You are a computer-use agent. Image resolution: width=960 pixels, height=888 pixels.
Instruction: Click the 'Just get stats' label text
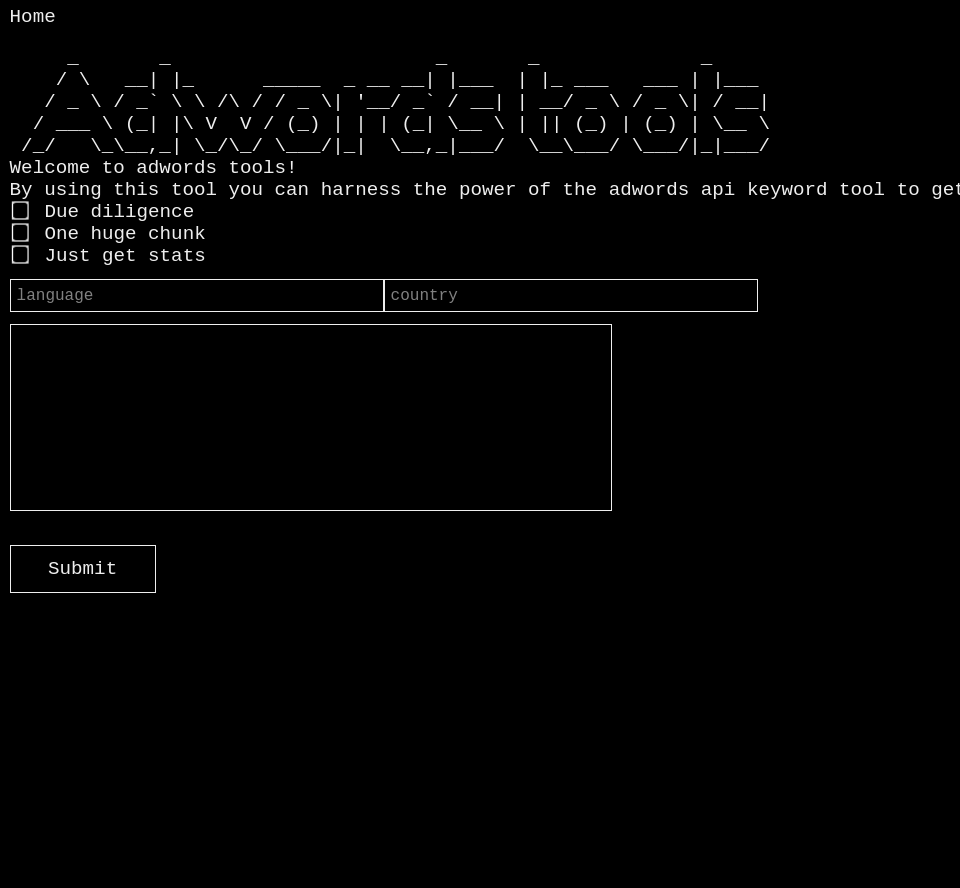(125, 256)
